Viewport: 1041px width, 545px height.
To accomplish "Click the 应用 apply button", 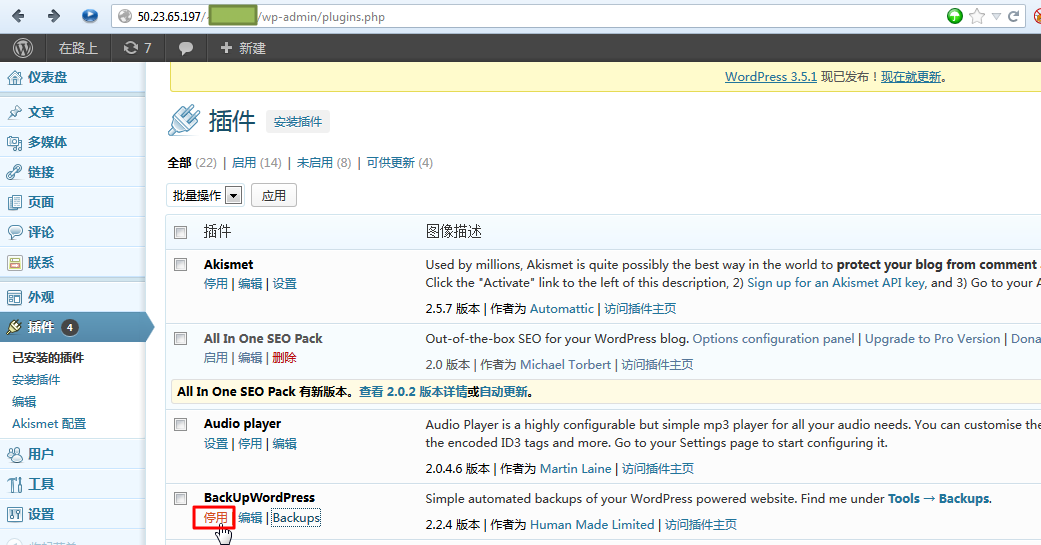I will point(274,195).
